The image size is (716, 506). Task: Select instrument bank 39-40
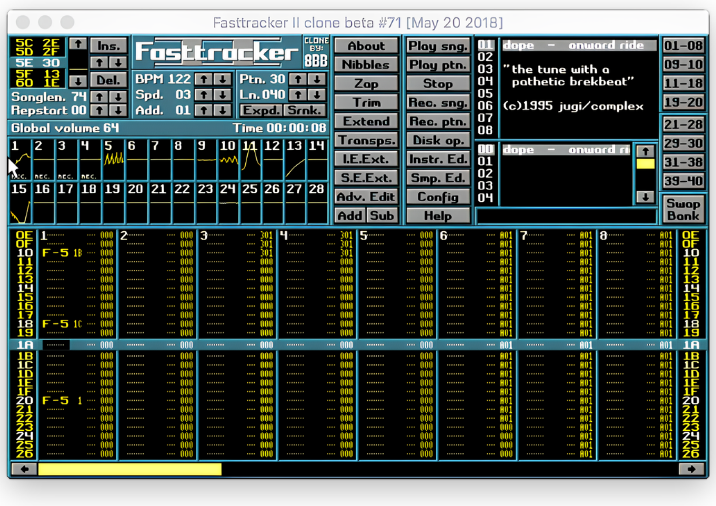(683, 180)
